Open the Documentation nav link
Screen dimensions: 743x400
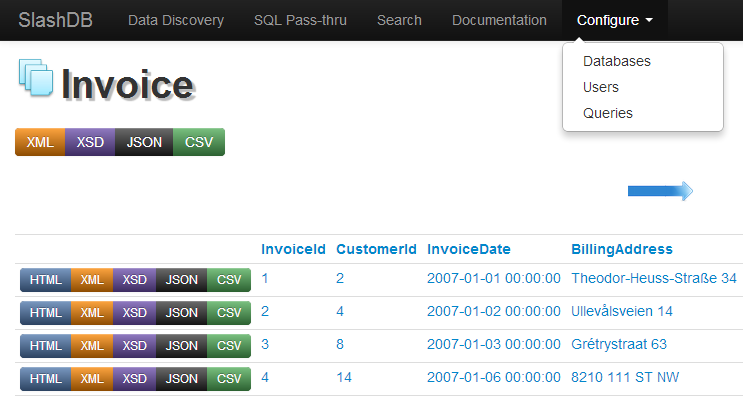click(x=499, y=20)
